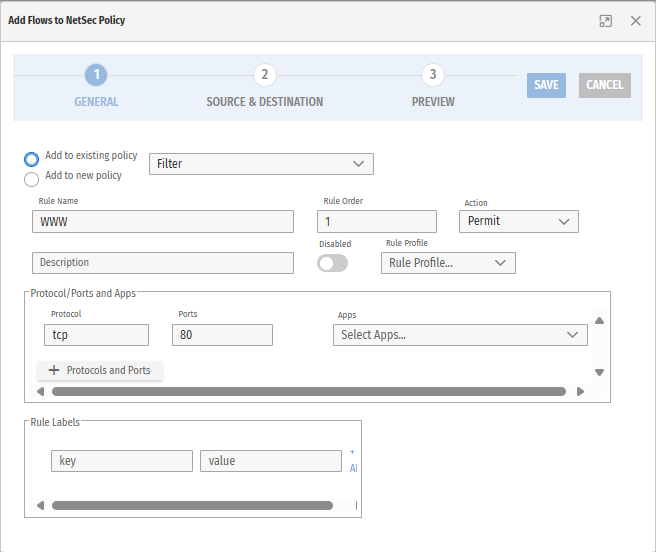Click the up arrow in Protocol/Ports scroll area

coord(599,321)
